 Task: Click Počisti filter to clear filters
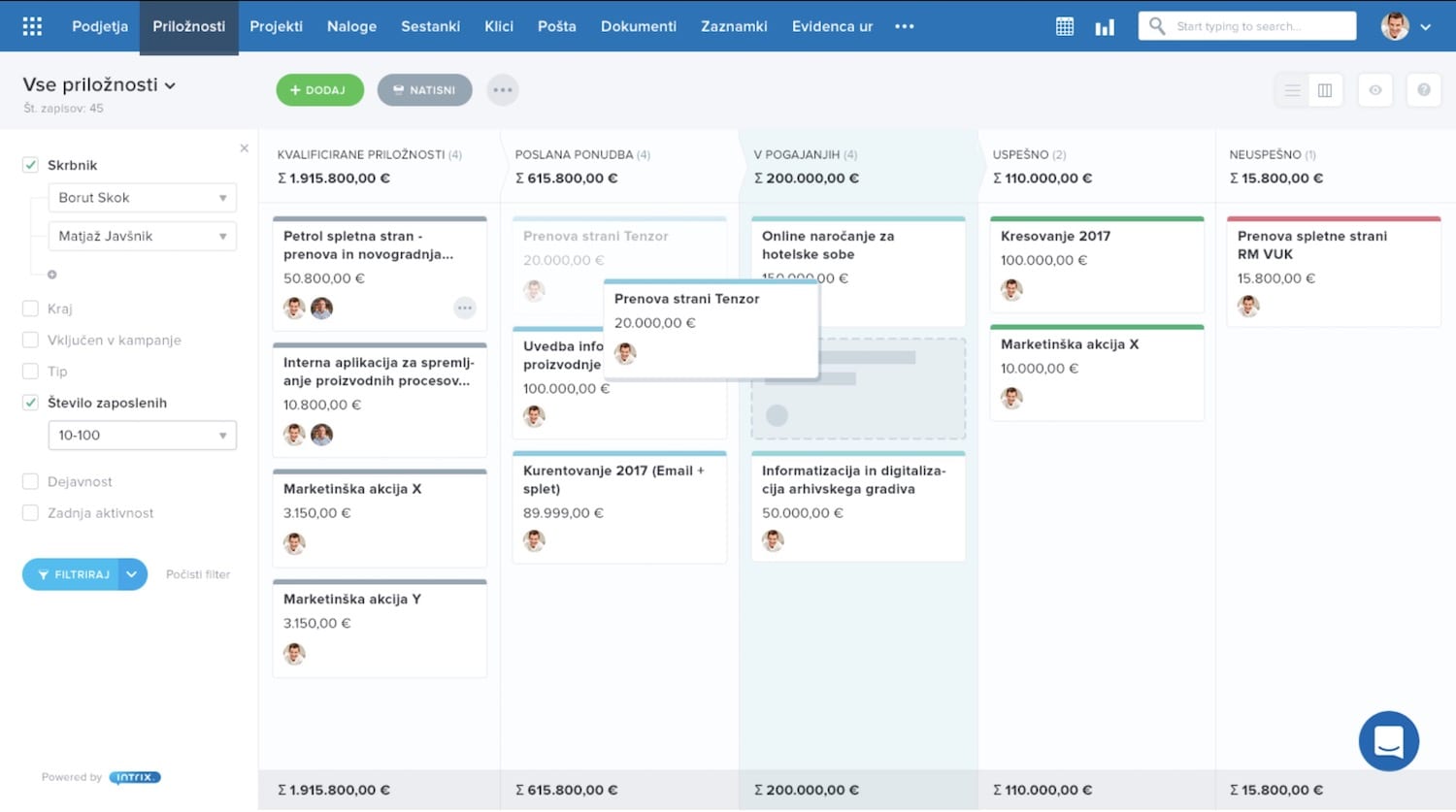click(198, 574)
